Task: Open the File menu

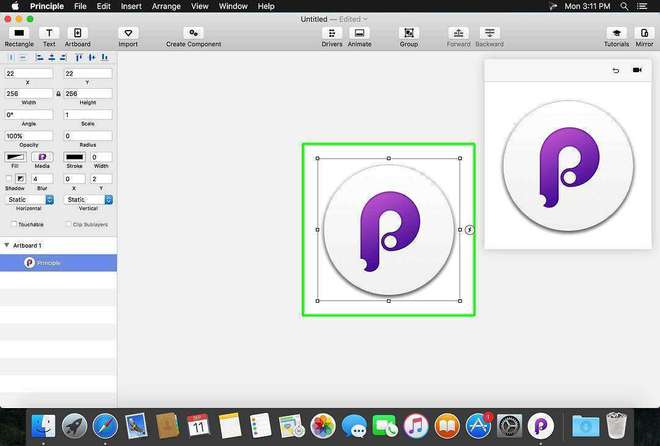Action: pos(80,6)
